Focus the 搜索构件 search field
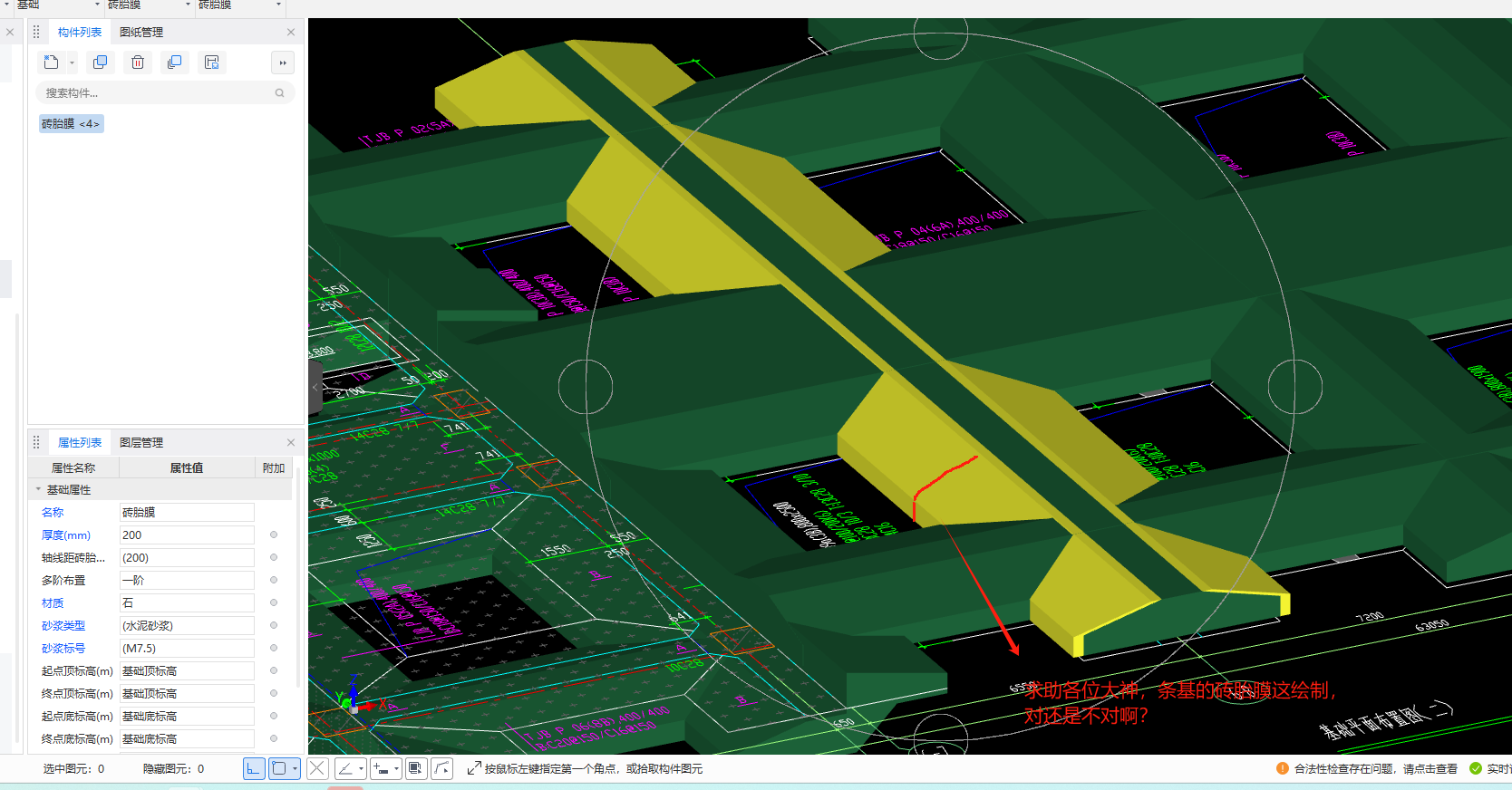This screenshot has width=1512, height=790. point(165,93)
